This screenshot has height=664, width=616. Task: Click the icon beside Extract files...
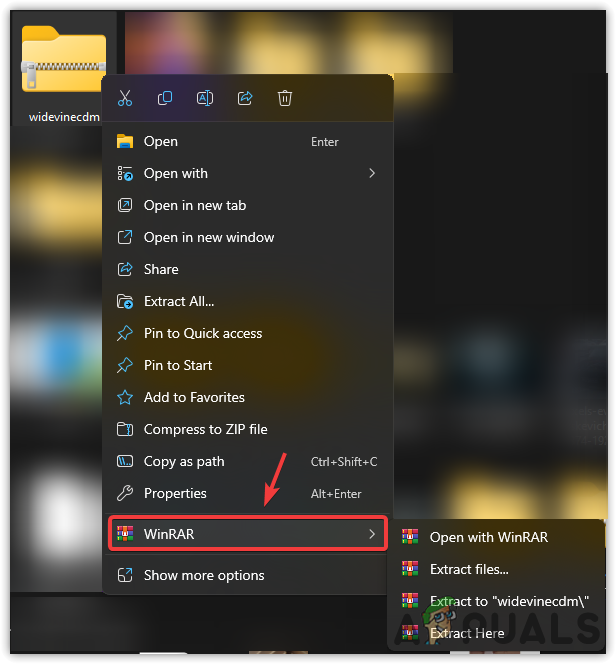pyautogui.click(x=410, y=569)
